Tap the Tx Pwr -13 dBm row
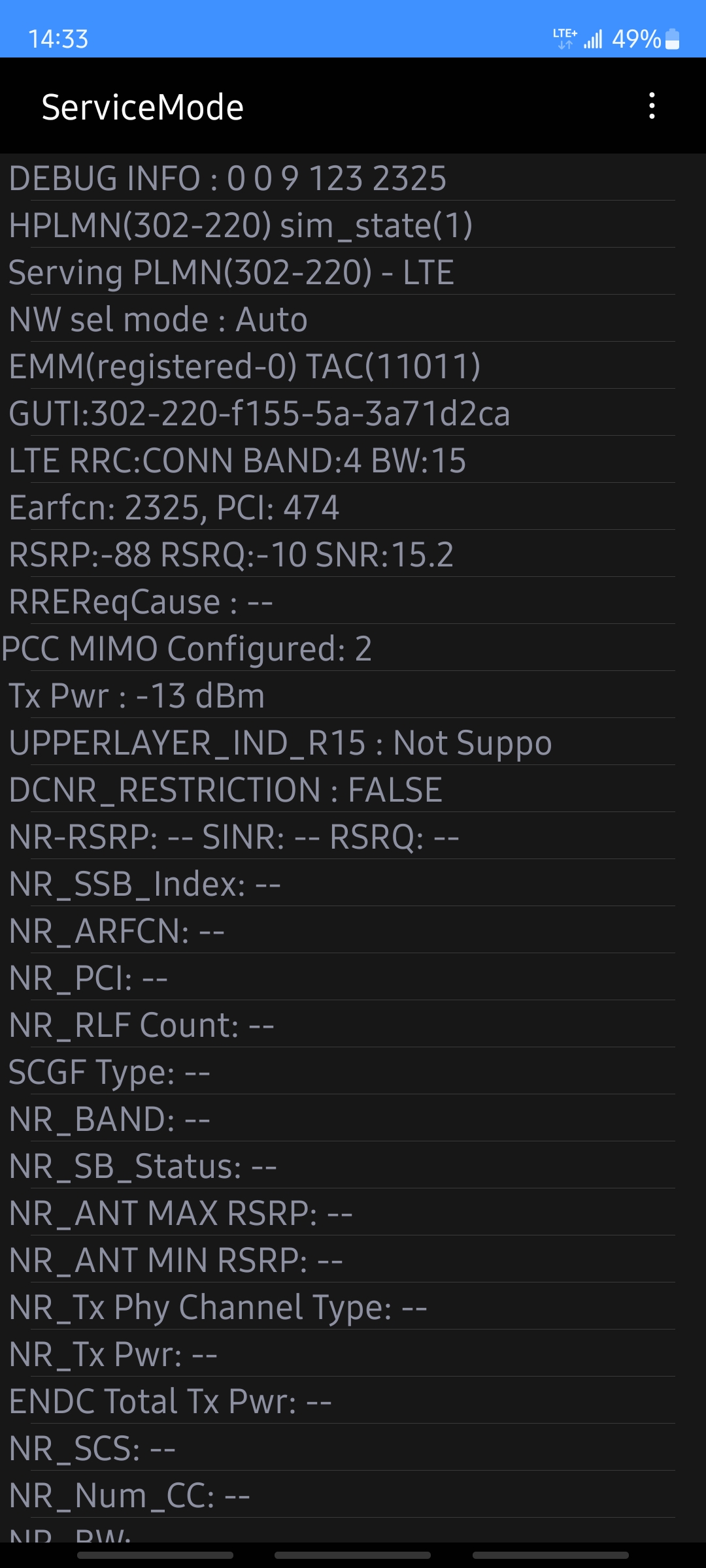Image resolution: width=706 pixels, height=1568 pixels. point(137,696)
